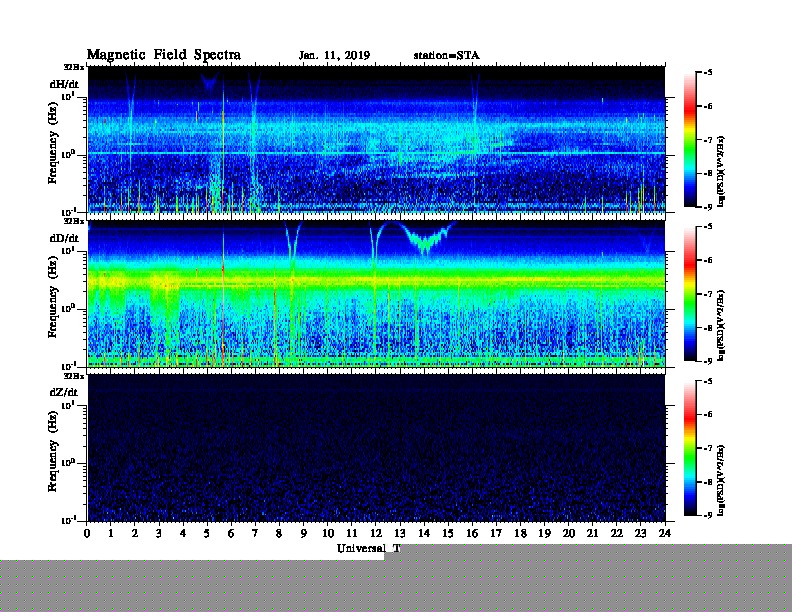The width and height of the screenshot is (792, 612).
Task: Click hour tick label "2" on time axis
Action: 135,533
